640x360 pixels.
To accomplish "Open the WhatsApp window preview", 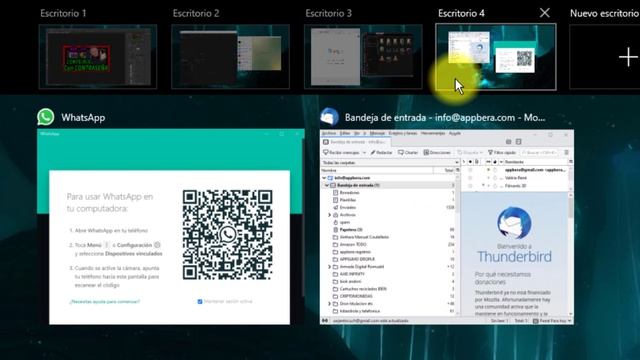I will pos(171,227).
